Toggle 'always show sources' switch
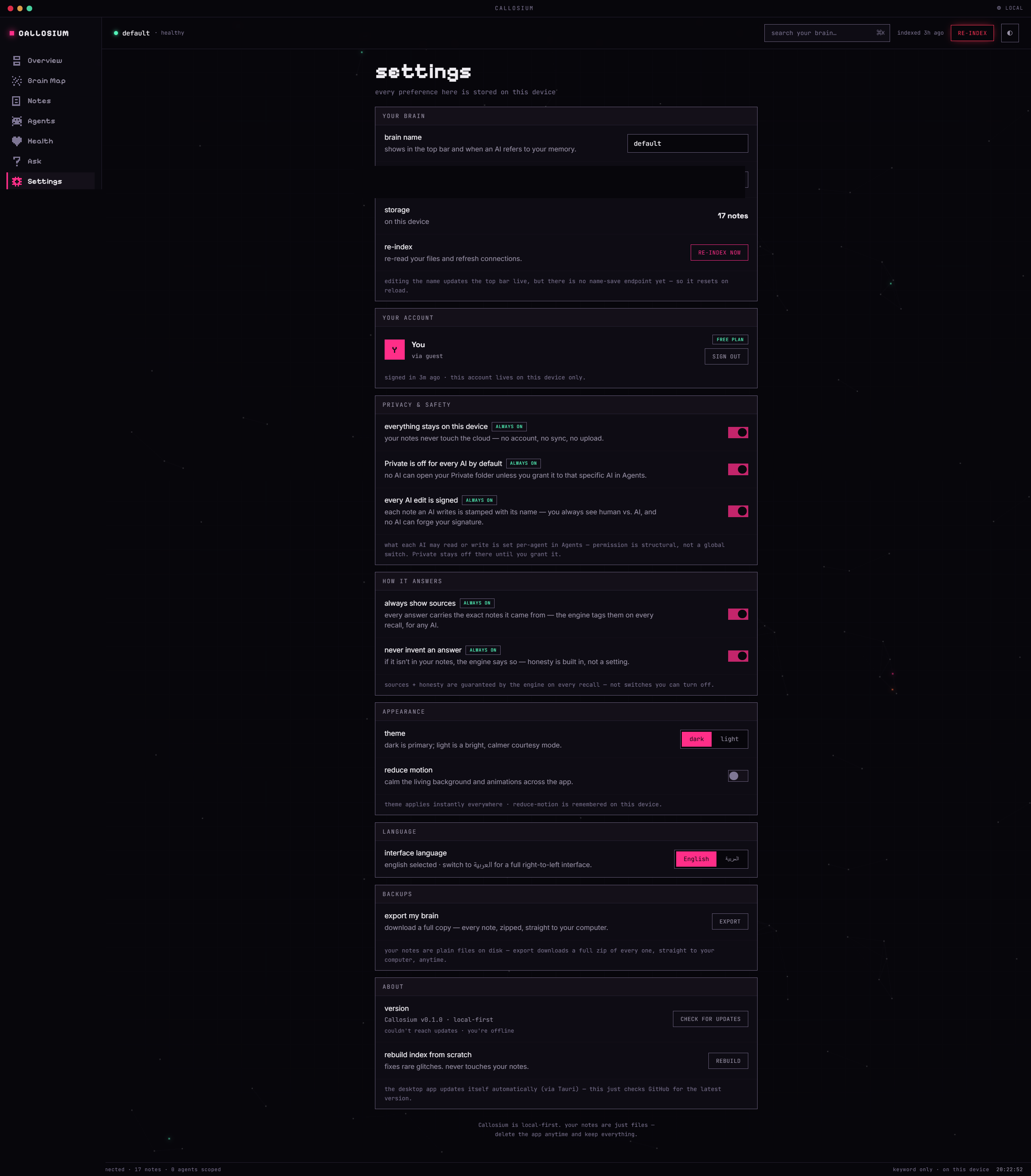This screenshot has width=1031, height=1176. tap(737, 614)
